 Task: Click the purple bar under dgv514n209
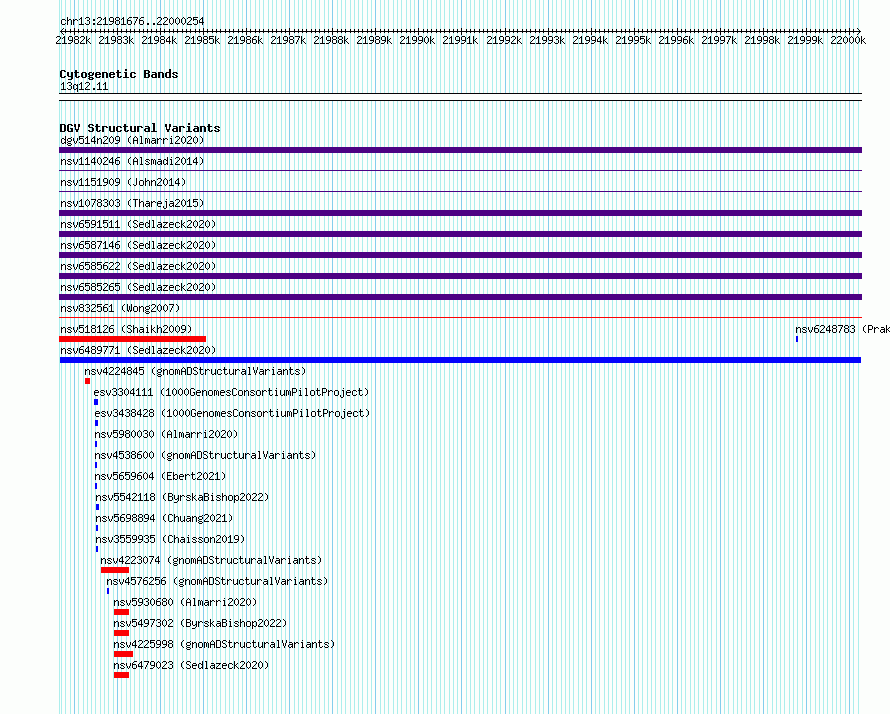pyautogui.click(x=460, y=150)
